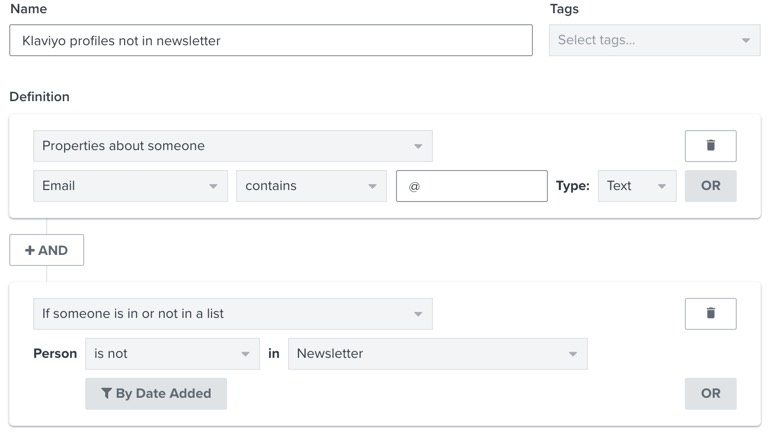
Task: Click the Tags label
Action: coord(564,9)
